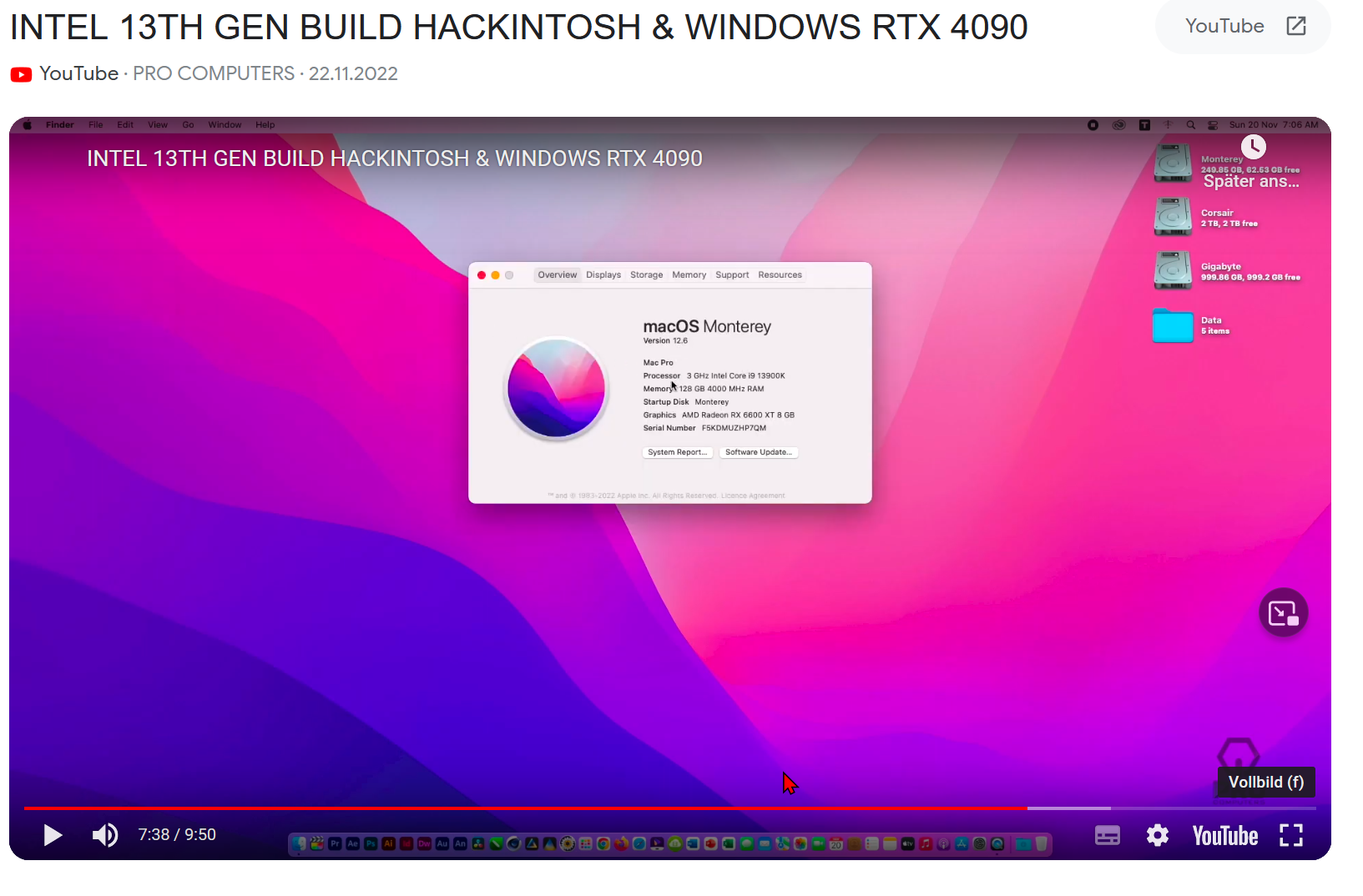Screen dimensions: 1363x896
Task: Play the video
Action: click(x=53, y=835)
